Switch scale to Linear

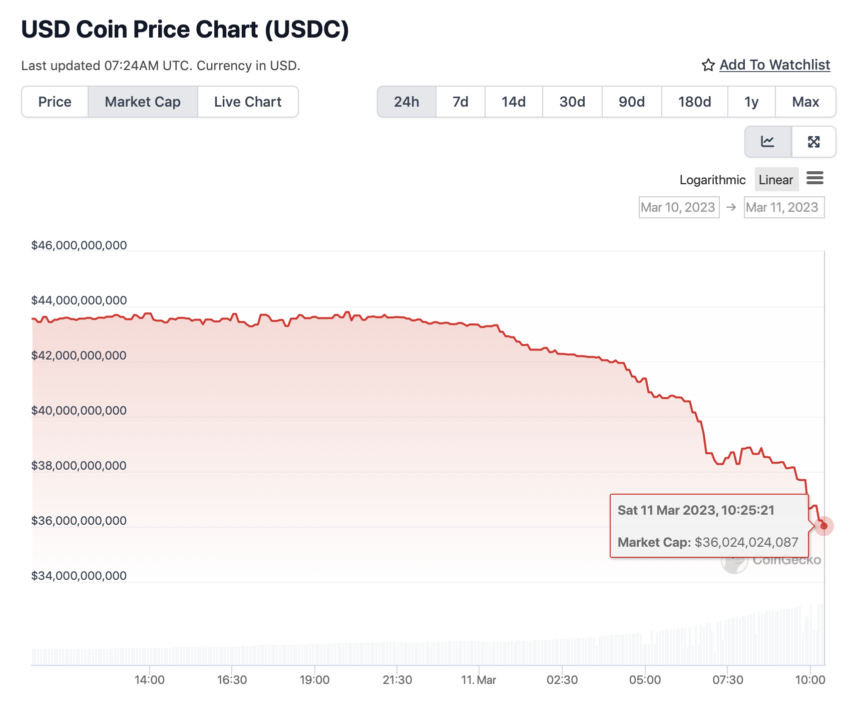click(x=776, y=180)
